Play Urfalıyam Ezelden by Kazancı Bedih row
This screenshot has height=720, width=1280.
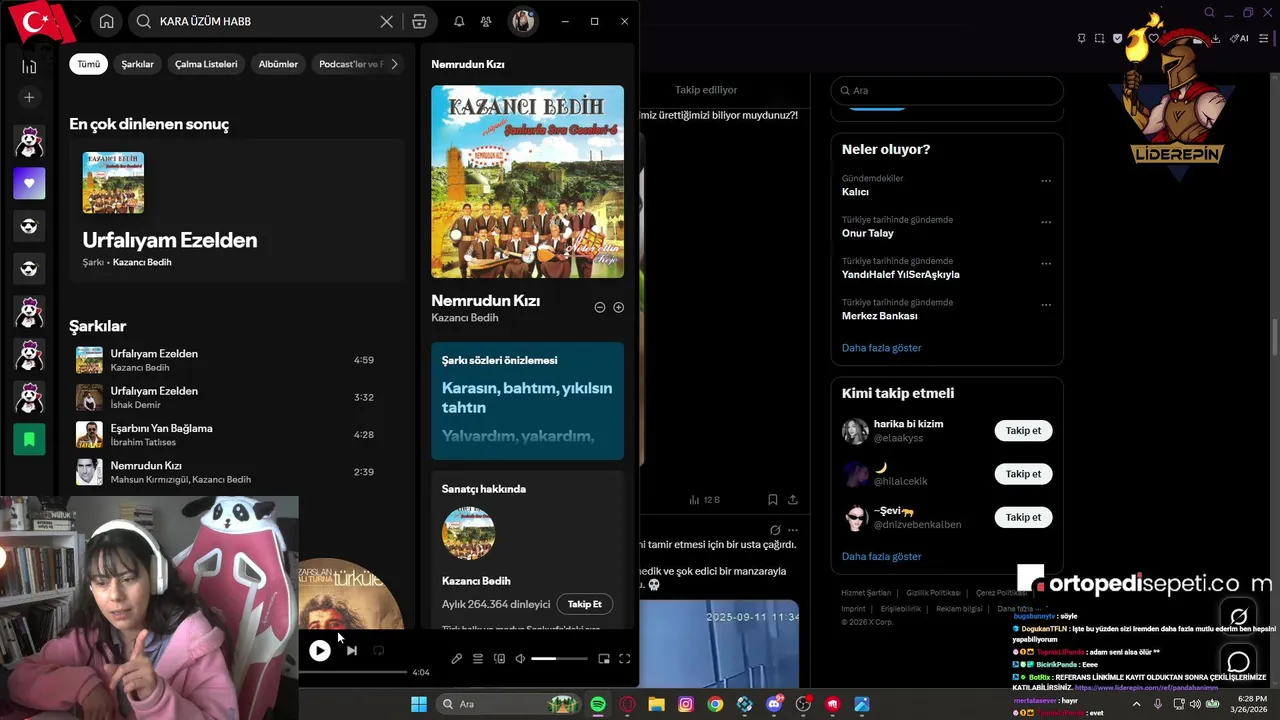(237, 360)
